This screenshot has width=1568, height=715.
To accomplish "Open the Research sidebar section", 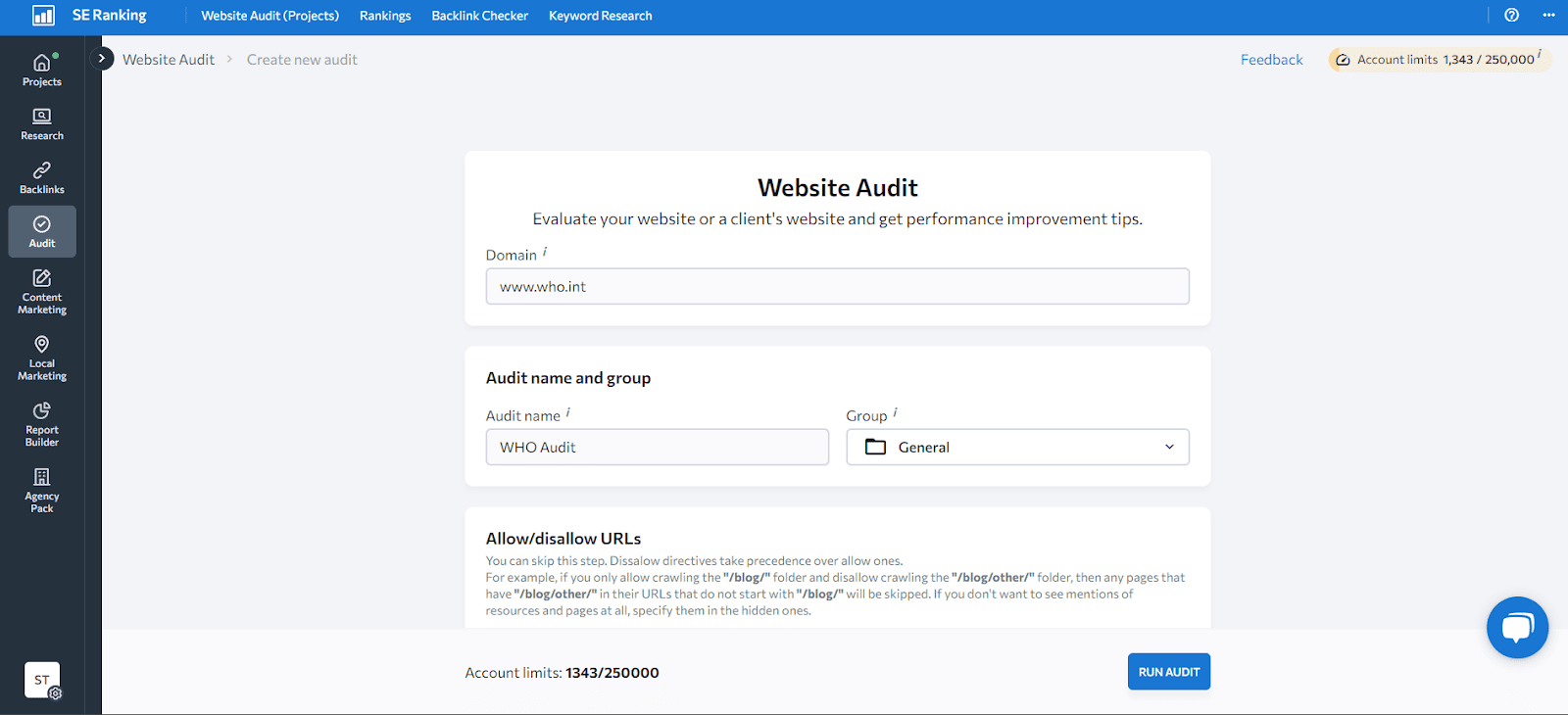I will (x=42, y=124).
